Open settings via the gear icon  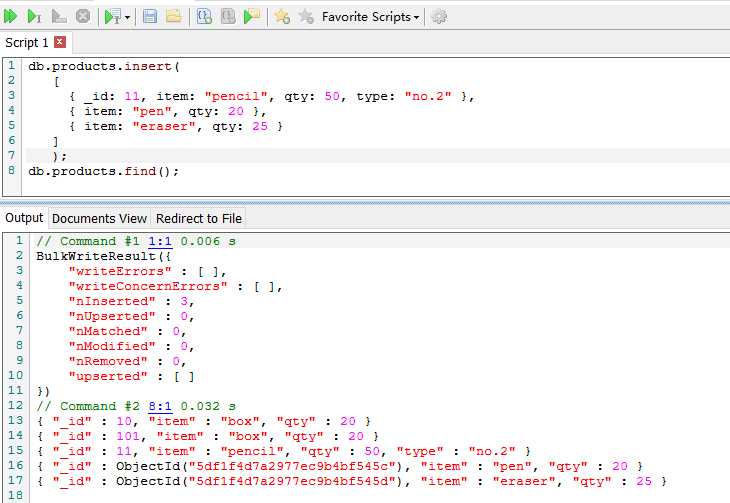coord(439,17)
